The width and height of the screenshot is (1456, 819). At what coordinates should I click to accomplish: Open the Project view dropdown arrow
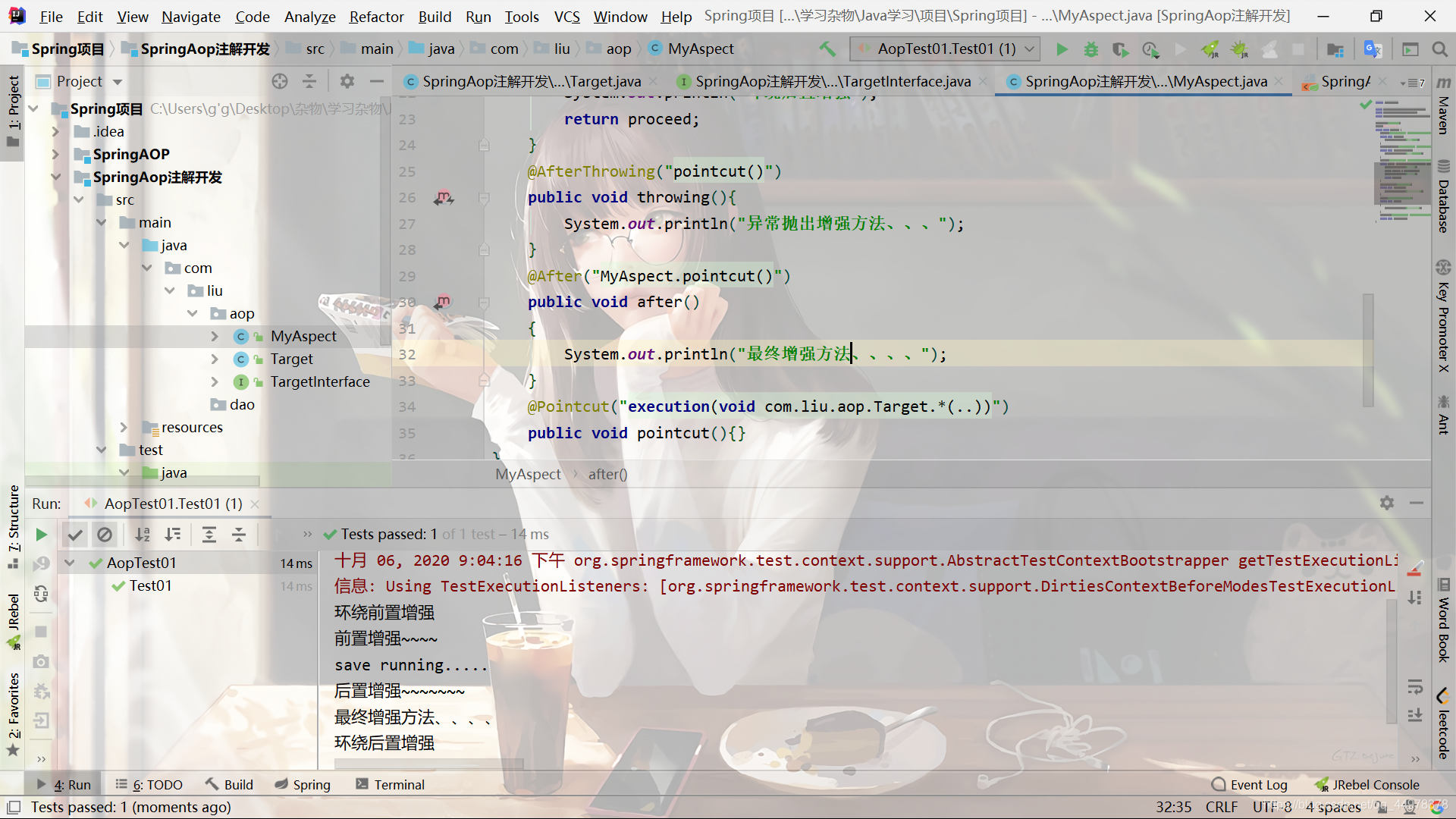point(118,82)
